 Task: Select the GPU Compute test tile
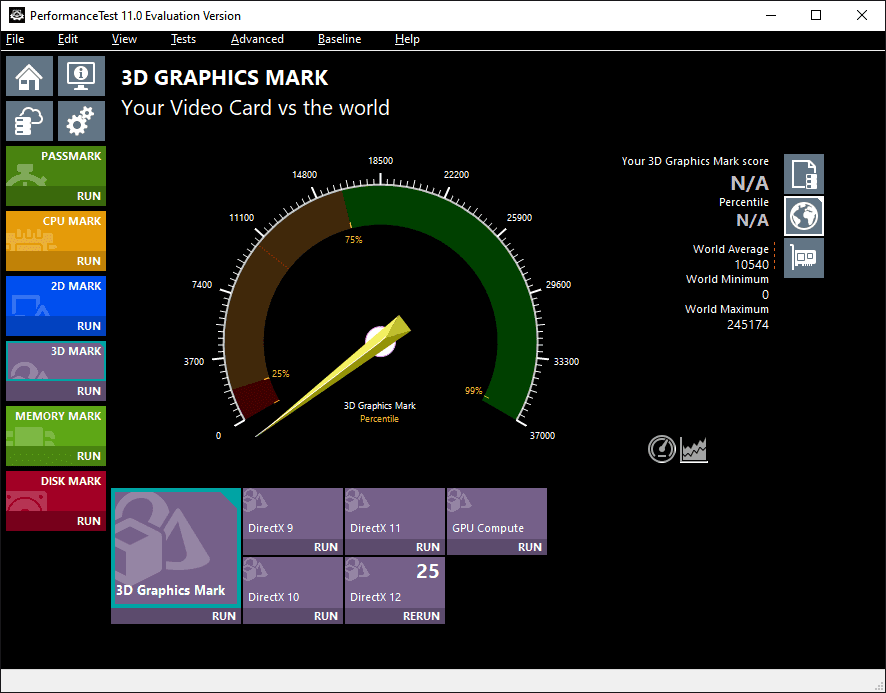[497, 514]
